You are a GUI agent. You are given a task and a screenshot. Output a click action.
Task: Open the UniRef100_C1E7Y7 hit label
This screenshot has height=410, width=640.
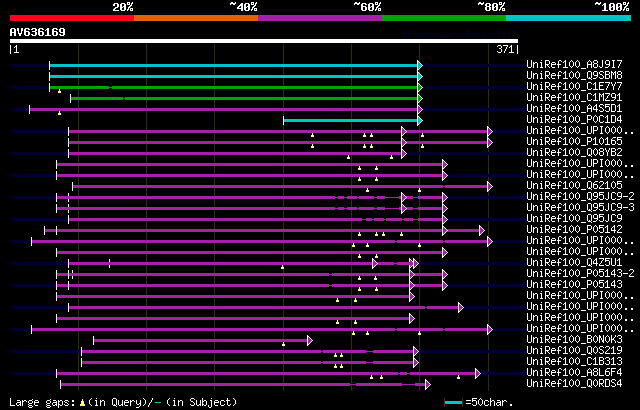[x=574, y=86]
